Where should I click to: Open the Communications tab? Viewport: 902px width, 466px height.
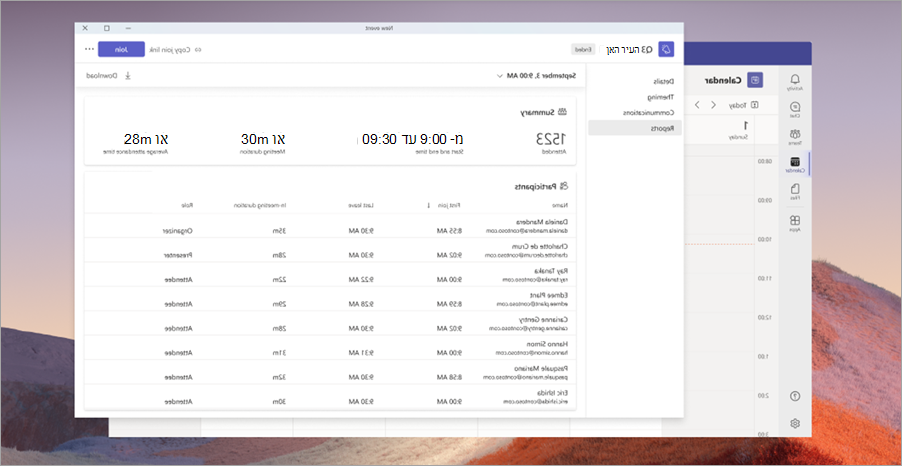649,113
